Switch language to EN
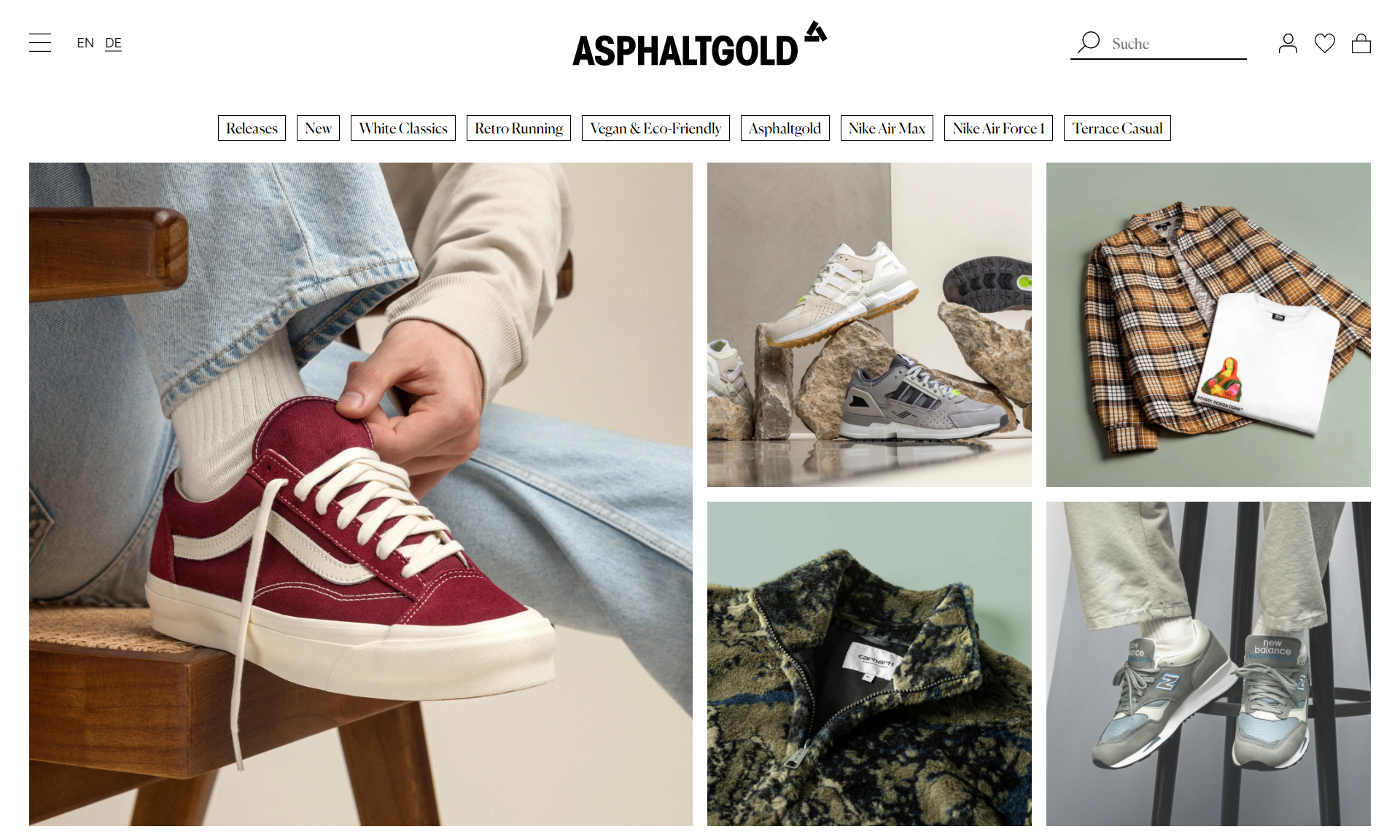This screenshot has height=840, width=1400. click(85, 43)
